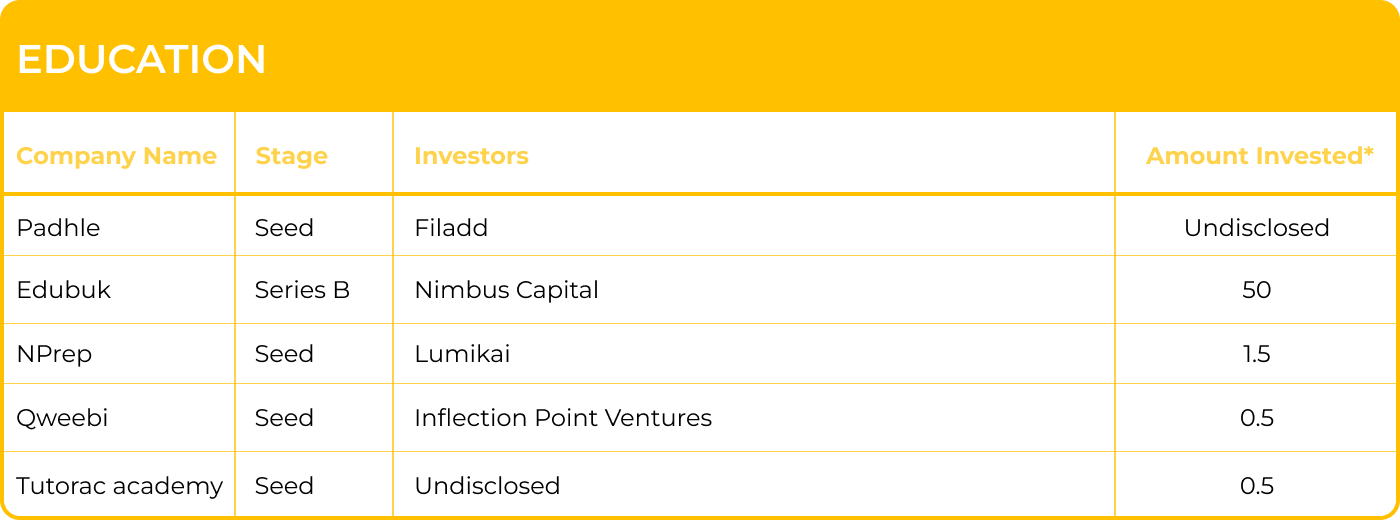Click the Lumikai investor name
1400x520 pixels.
pyautogui.click(x=462, y=354)
